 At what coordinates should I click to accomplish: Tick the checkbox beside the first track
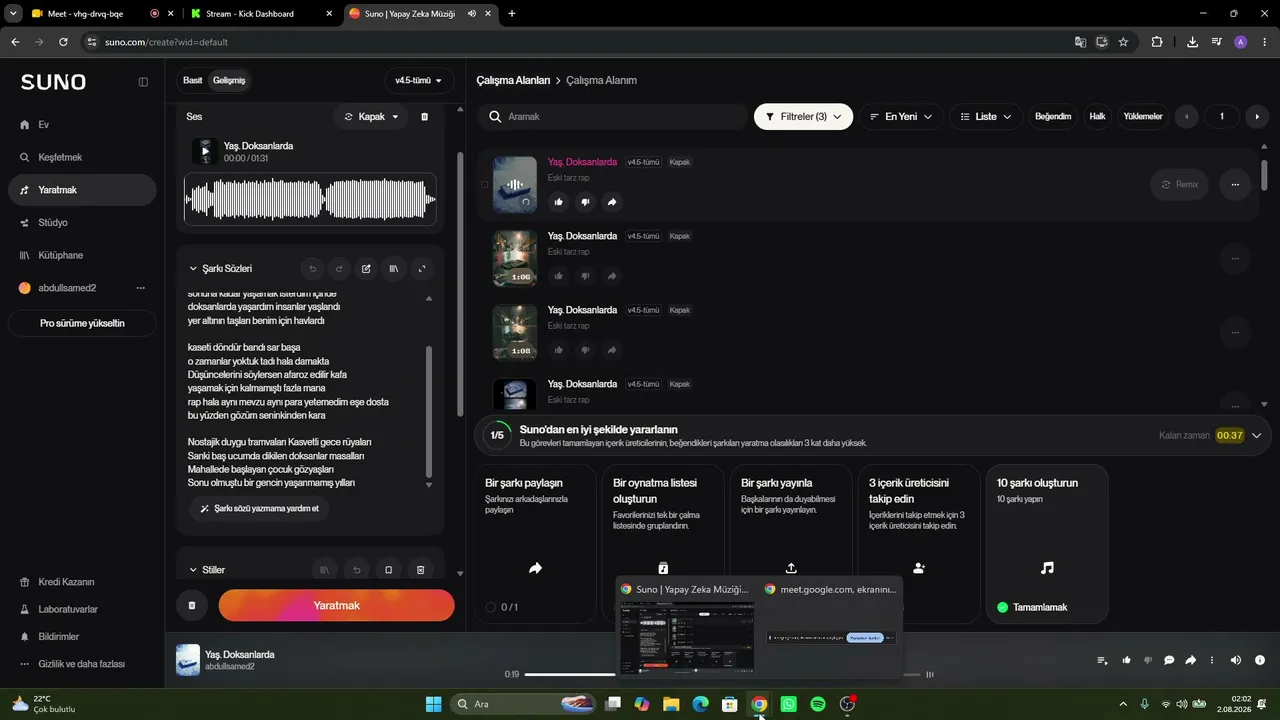[485, 184]
